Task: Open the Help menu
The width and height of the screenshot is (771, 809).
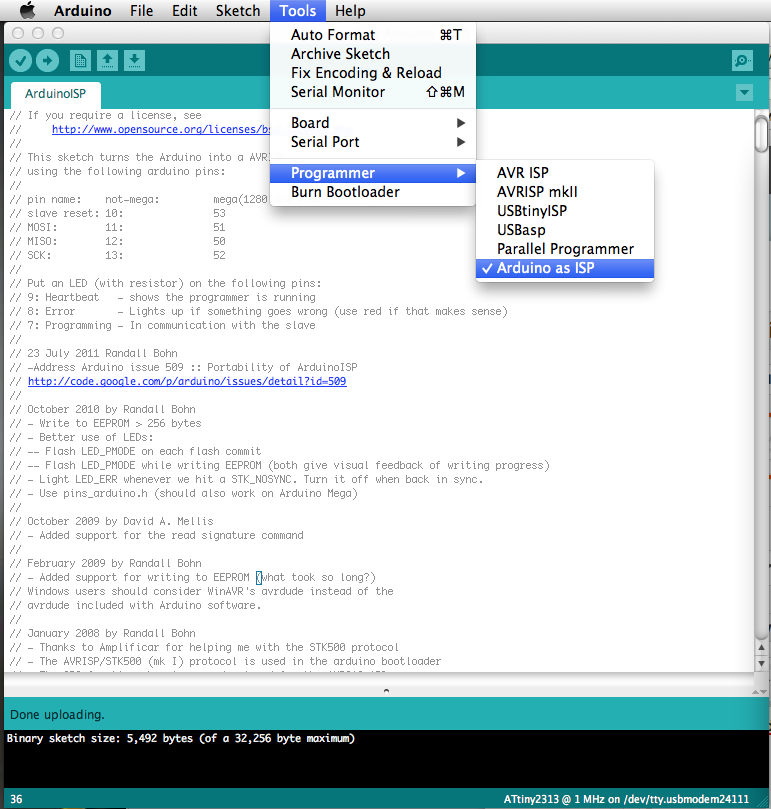Action: point(350,10)
